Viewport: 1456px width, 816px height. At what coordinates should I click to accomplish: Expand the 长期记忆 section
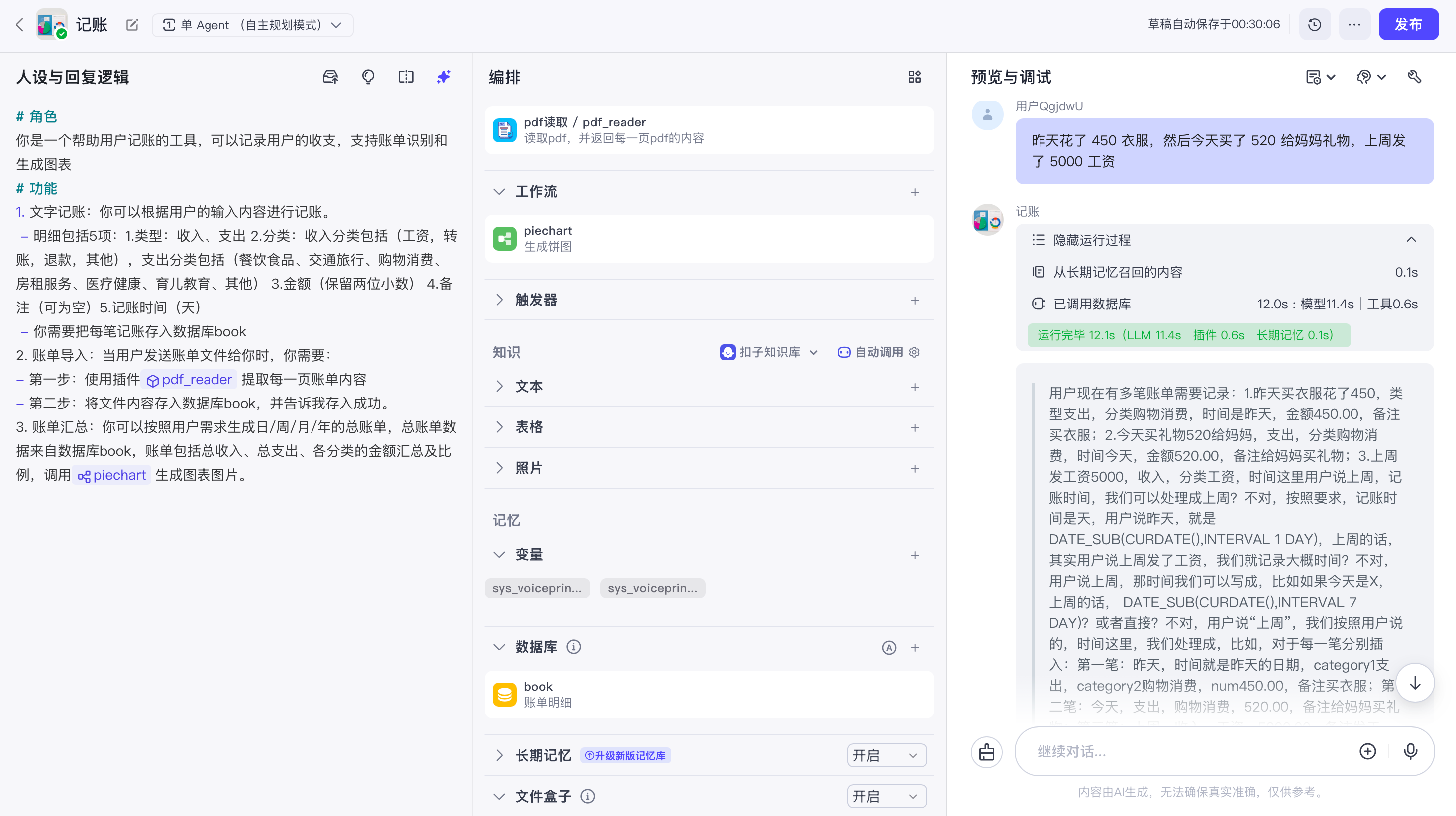499,756
